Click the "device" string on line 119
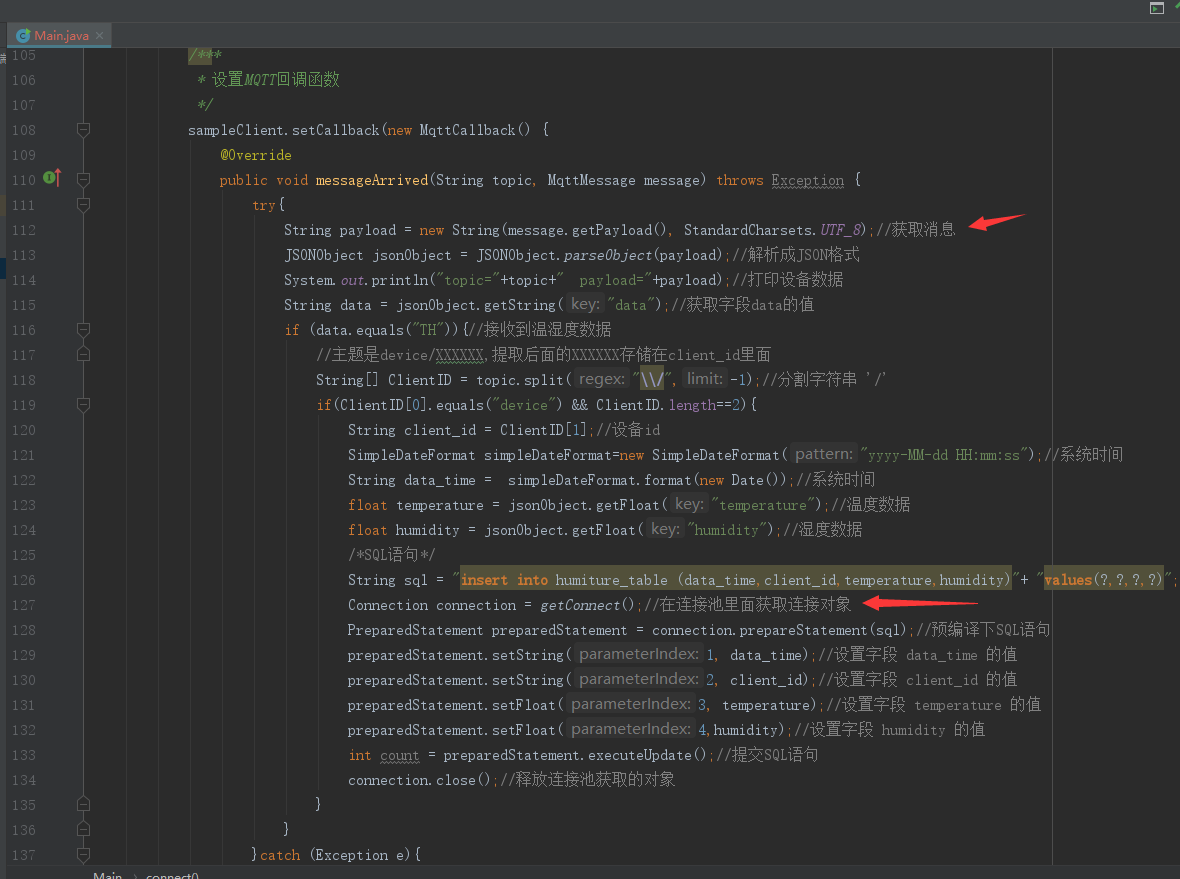Screen dimensions: 1180x879 (x=524, y=405)
